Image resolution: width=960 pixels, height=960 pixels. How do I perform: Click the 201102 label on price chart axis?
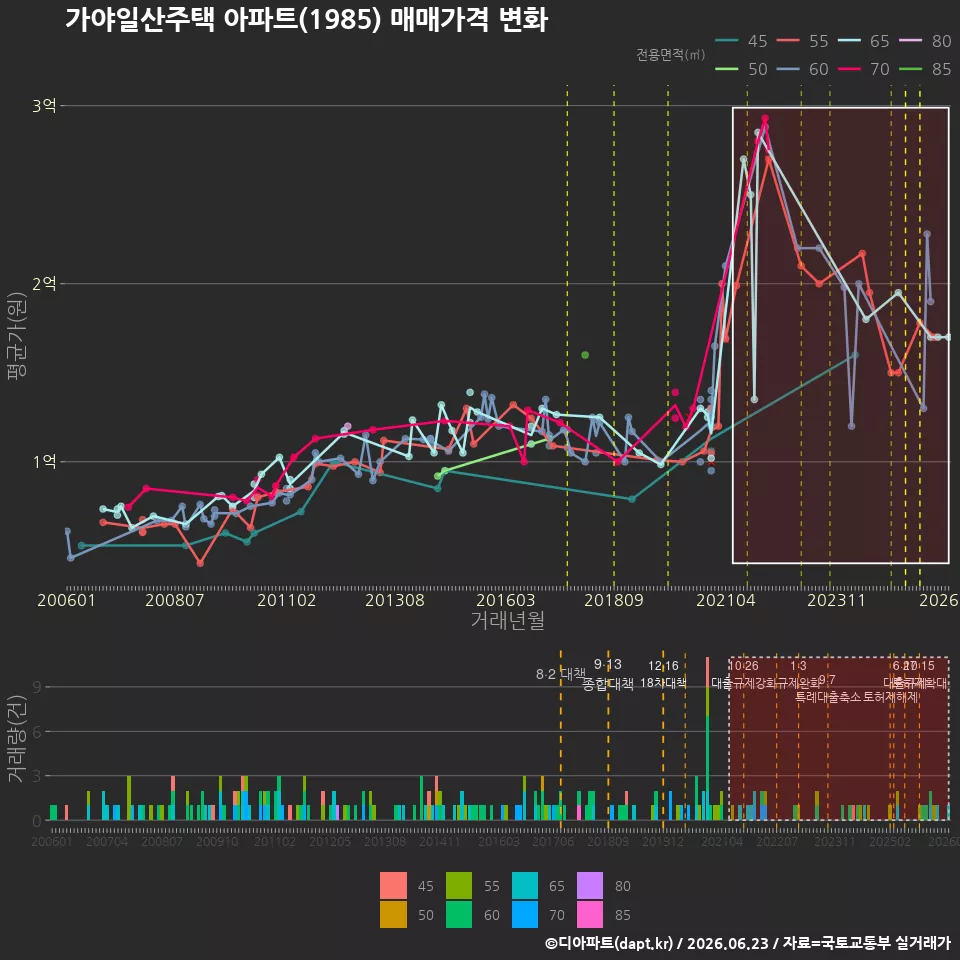[x=287, y=600]
